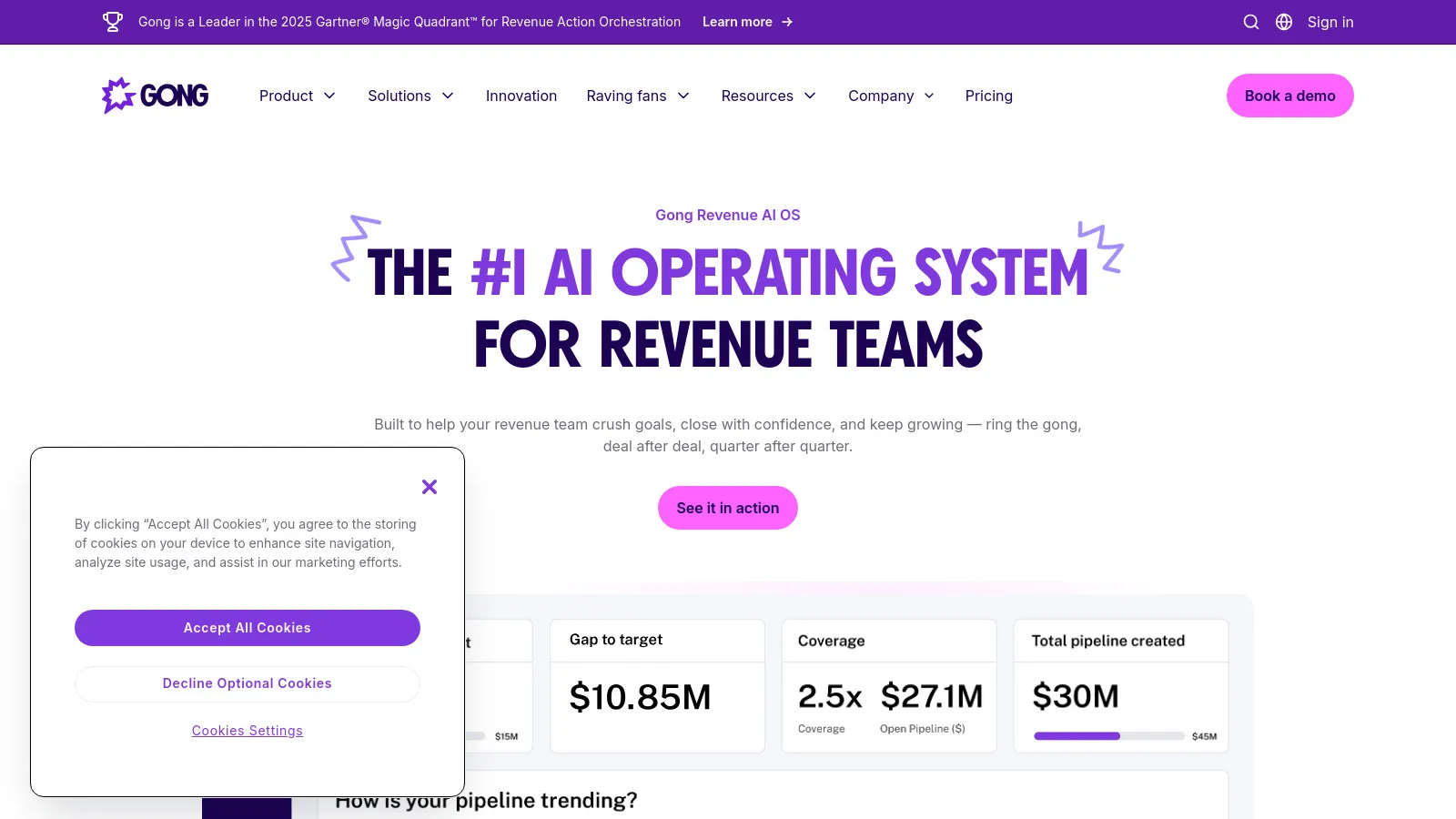This screenshot has width=1456, height=819.
Task: Expand the Company menu
Action: point(891,96)
